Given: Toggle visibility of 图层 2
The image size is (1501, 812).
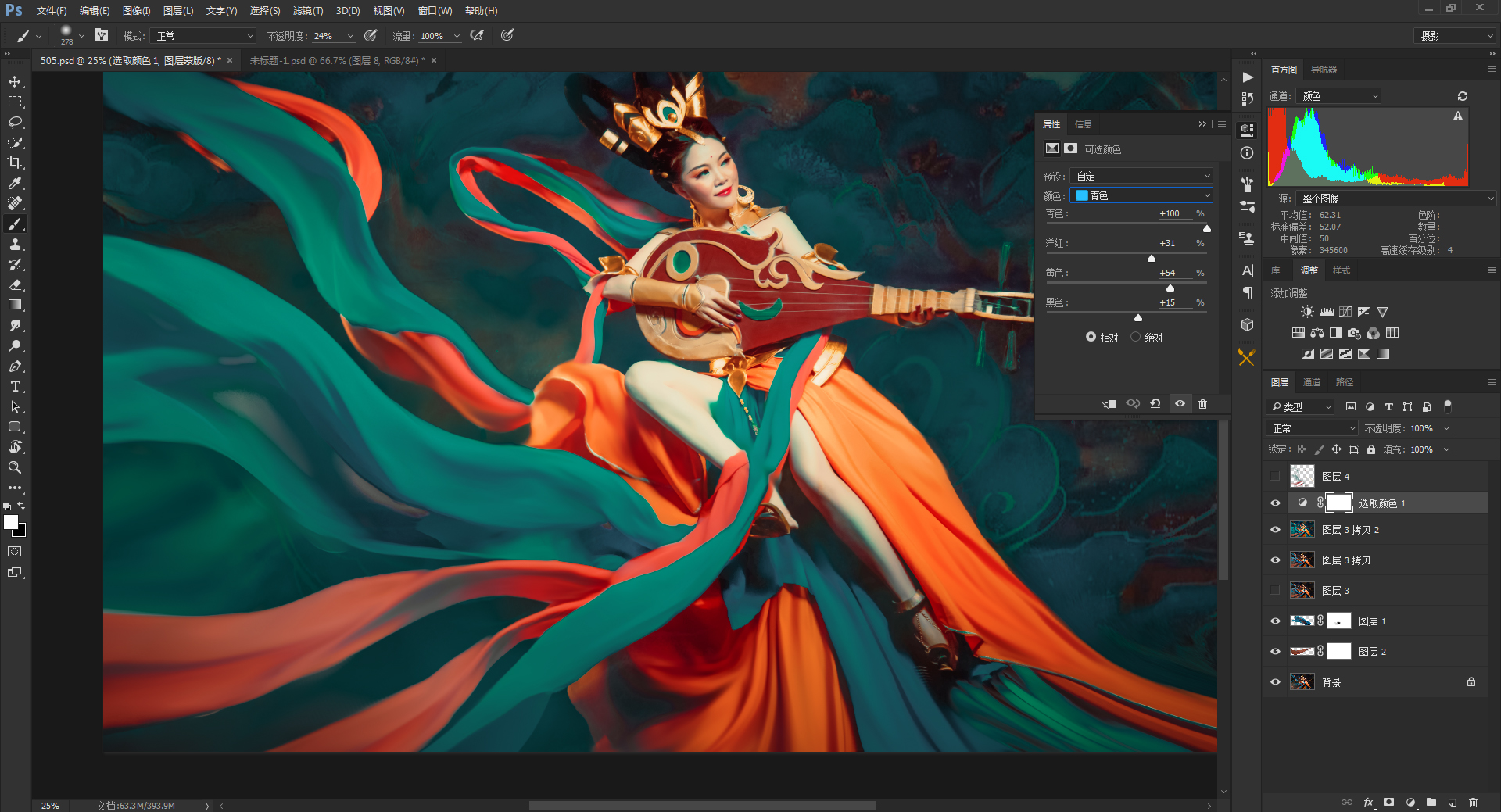Looking at the screenshot, I should pos(1276,652).
